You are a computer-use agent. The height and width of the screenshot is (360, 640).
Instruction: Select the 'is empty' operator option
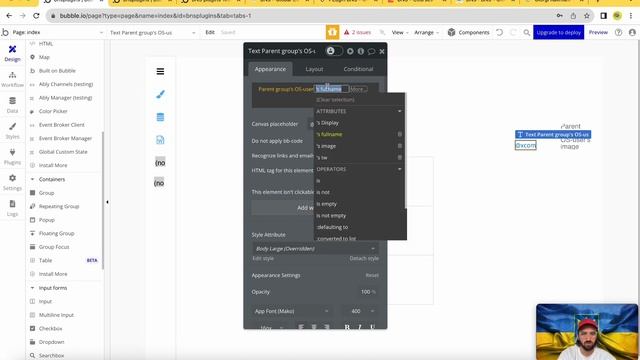tap(359, 204)
